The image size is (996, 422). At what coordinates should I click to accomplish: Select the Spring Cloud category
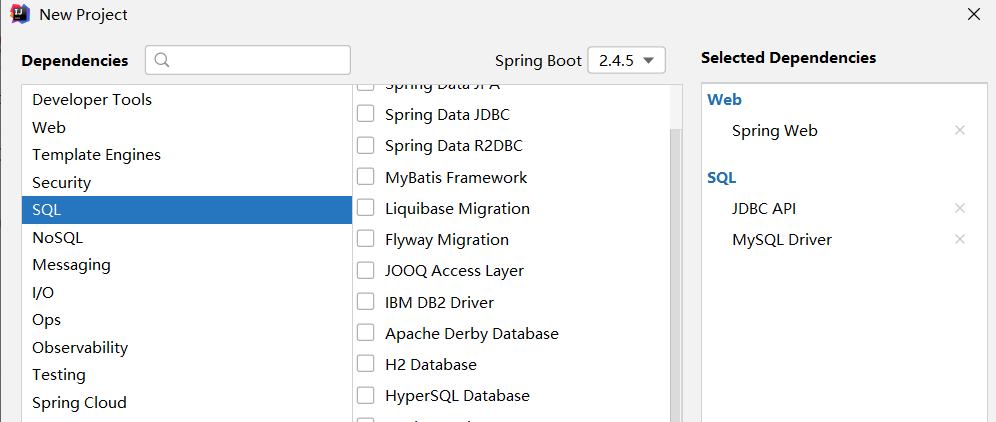pyautogui.click(x=79, y=403)
